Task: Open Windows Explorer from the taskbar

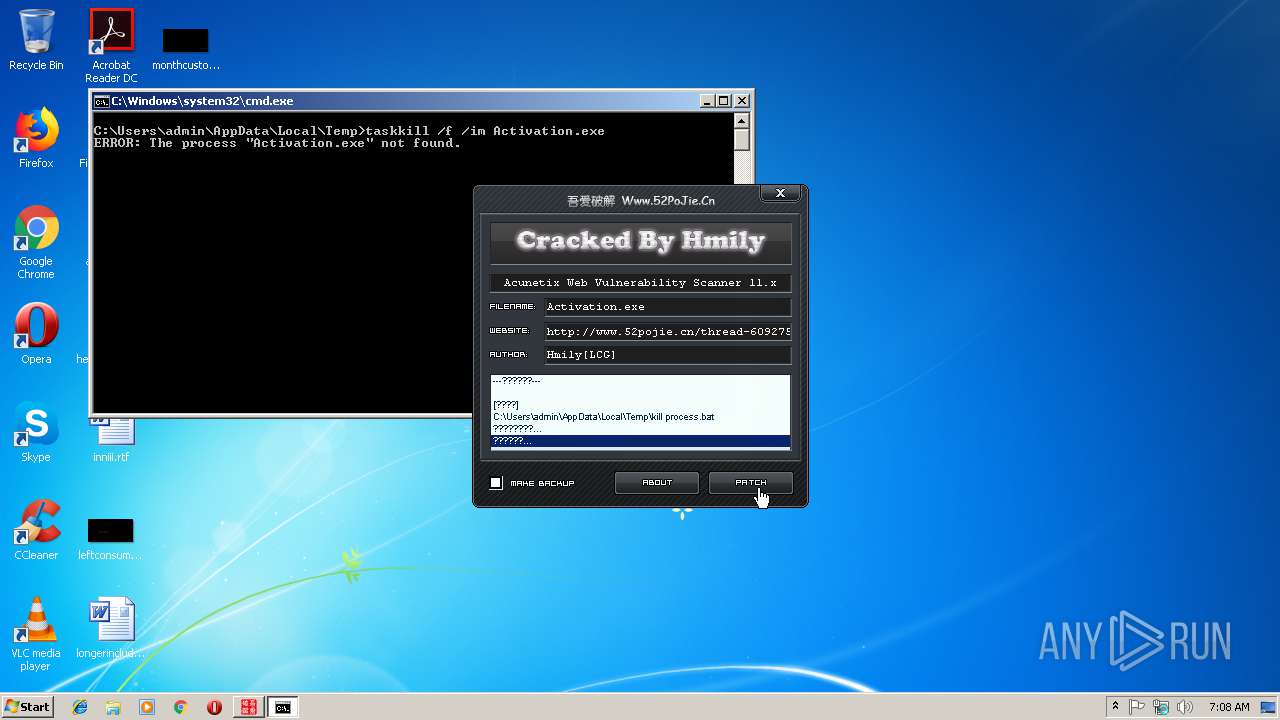Action: coord(113,707)
